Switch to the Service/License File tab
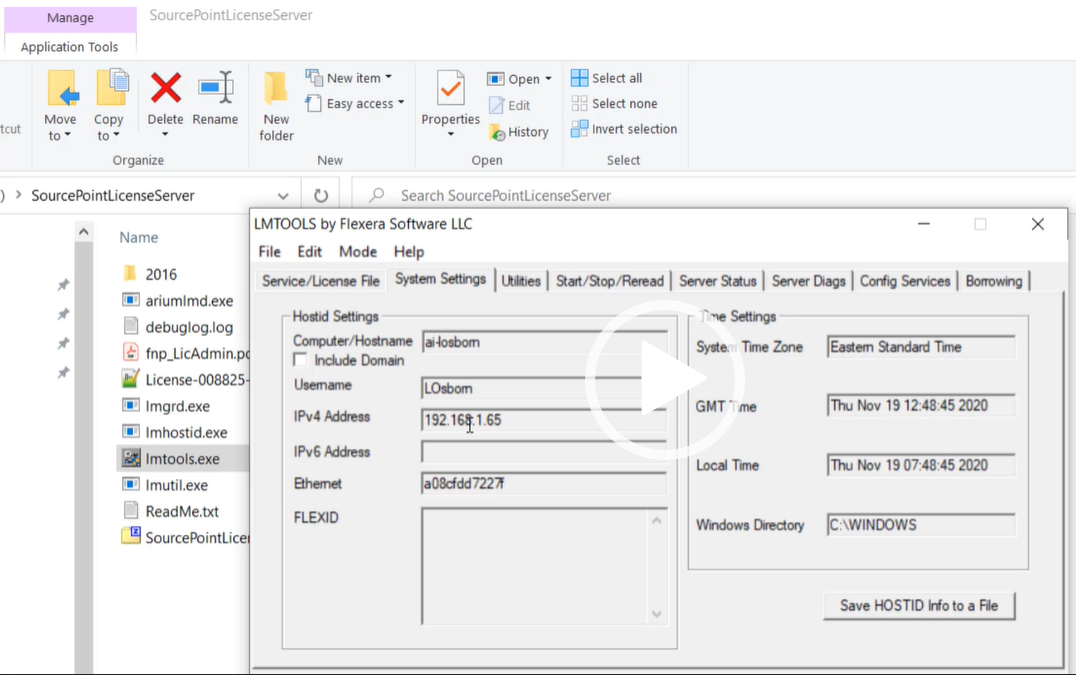 pos(320,281)
